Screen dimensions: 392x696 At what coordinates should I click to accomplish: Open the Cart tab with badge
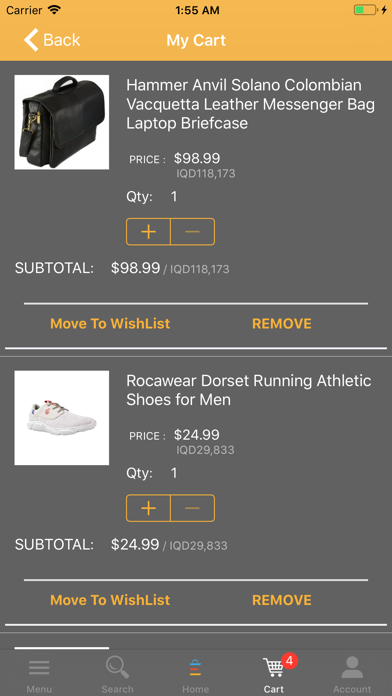(276, 674)
